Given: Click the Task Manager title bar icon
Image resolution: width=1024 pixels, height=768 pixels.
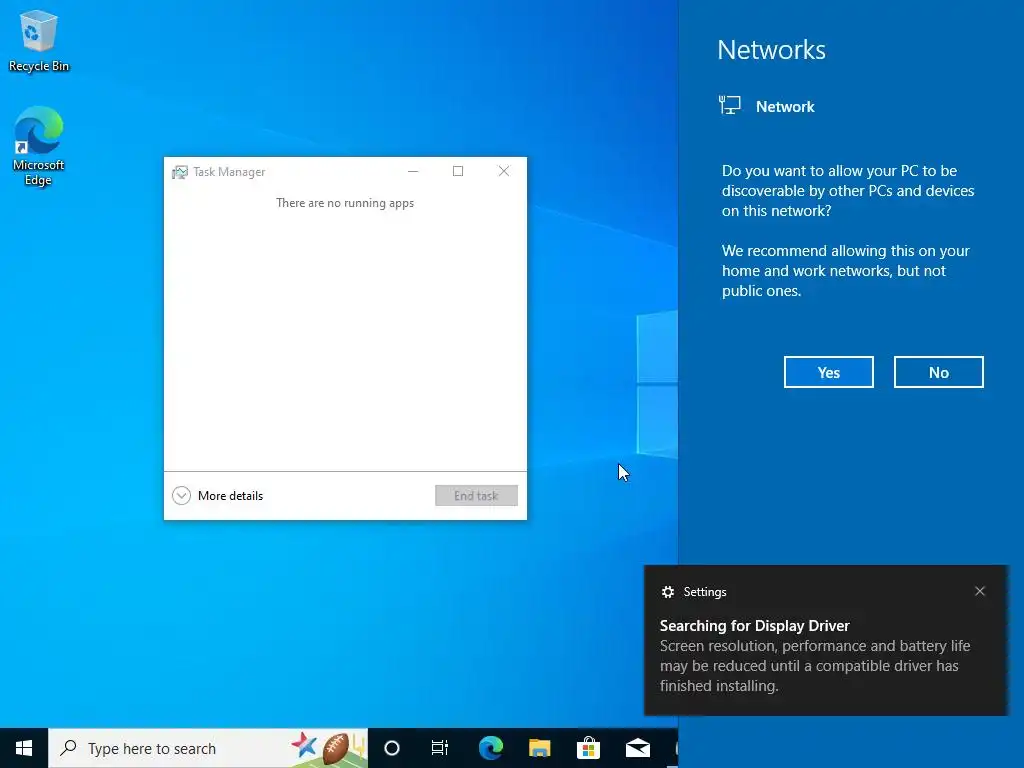Looking at the screenshot, I should click(x=180, y=172).
